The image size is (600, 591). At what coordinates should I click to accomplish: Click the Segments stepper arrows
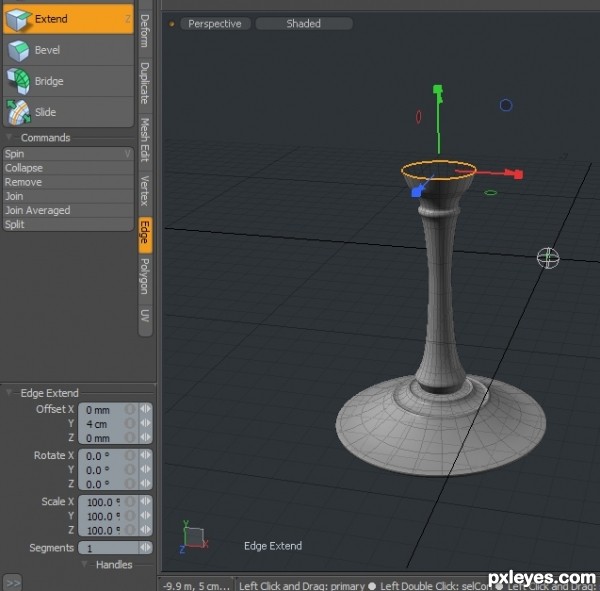pos(145,547)
